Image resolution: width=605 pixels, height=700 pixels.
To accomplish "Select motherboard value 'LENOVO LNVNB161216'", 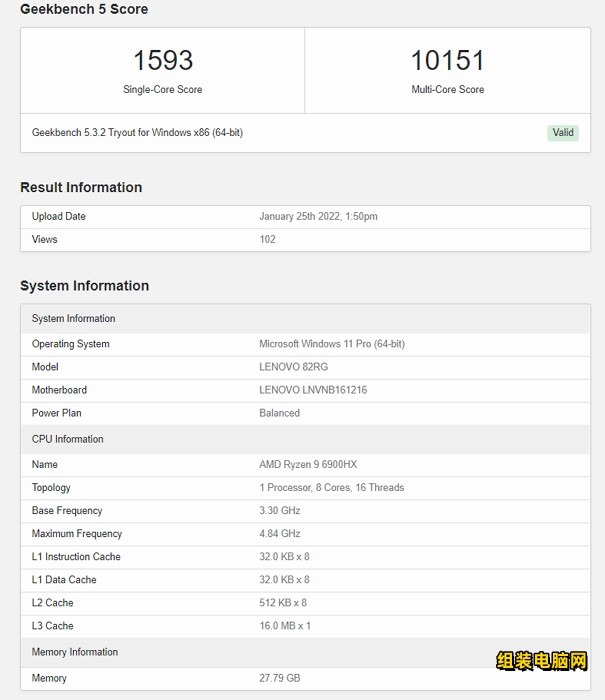I will tap(313, 390).
